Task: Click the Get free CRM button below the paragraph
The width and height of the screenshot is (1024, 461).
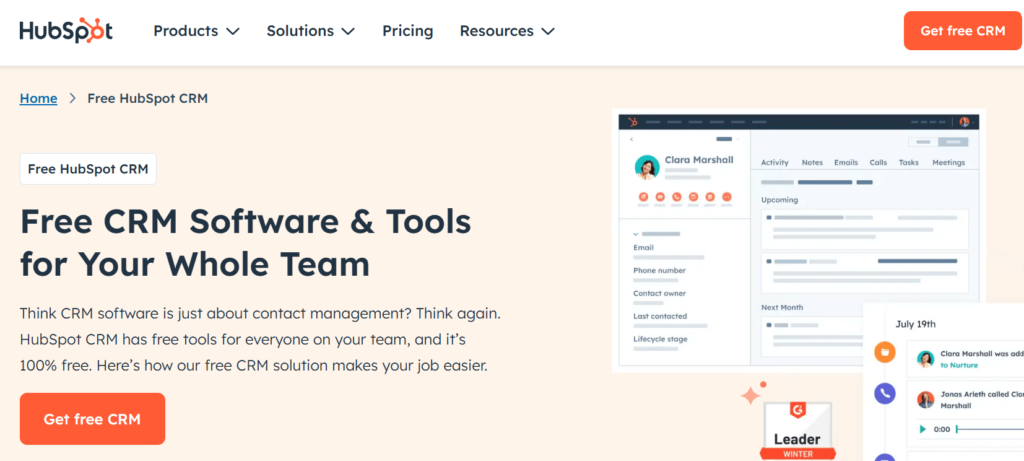Action: pyautogui.click(x=92, y=419)
